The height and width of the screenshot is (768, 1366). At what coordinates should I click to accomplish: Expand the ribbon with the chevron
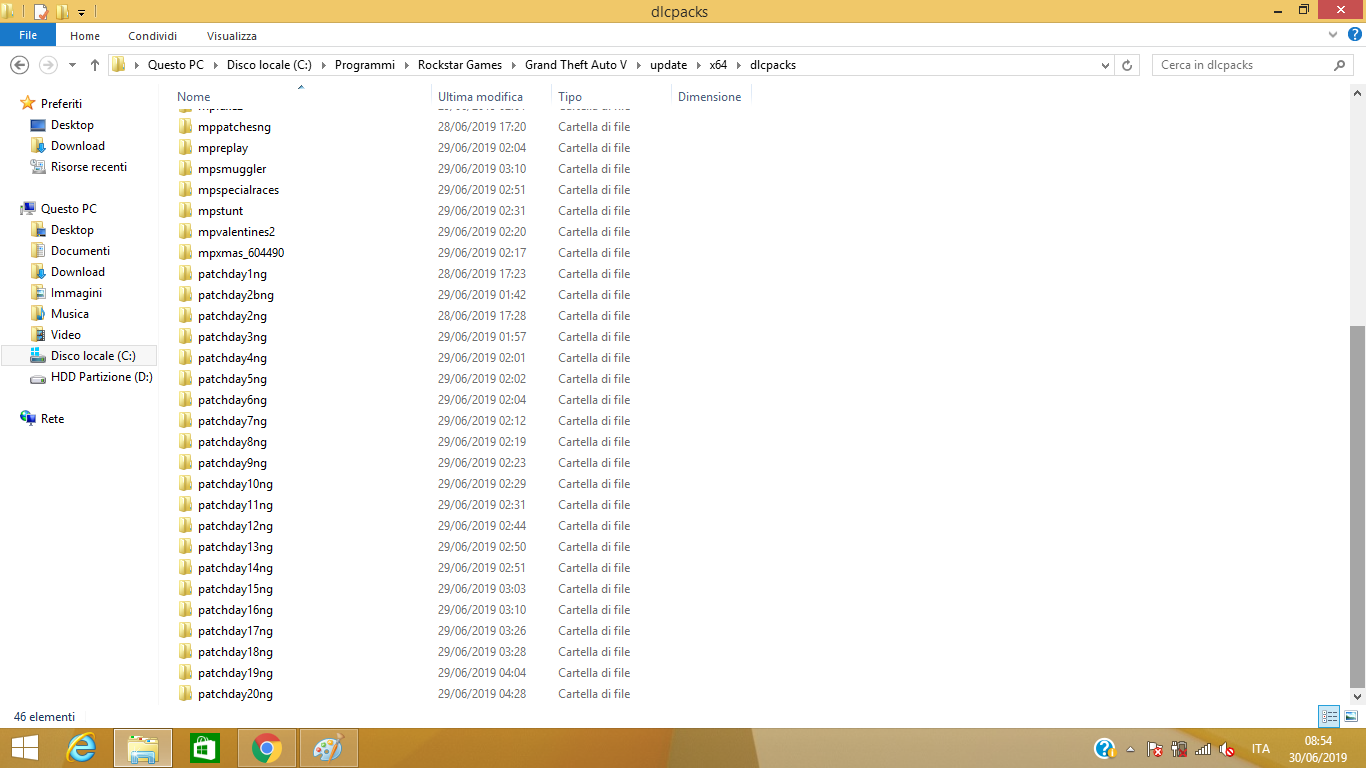tap(1333, 35)
